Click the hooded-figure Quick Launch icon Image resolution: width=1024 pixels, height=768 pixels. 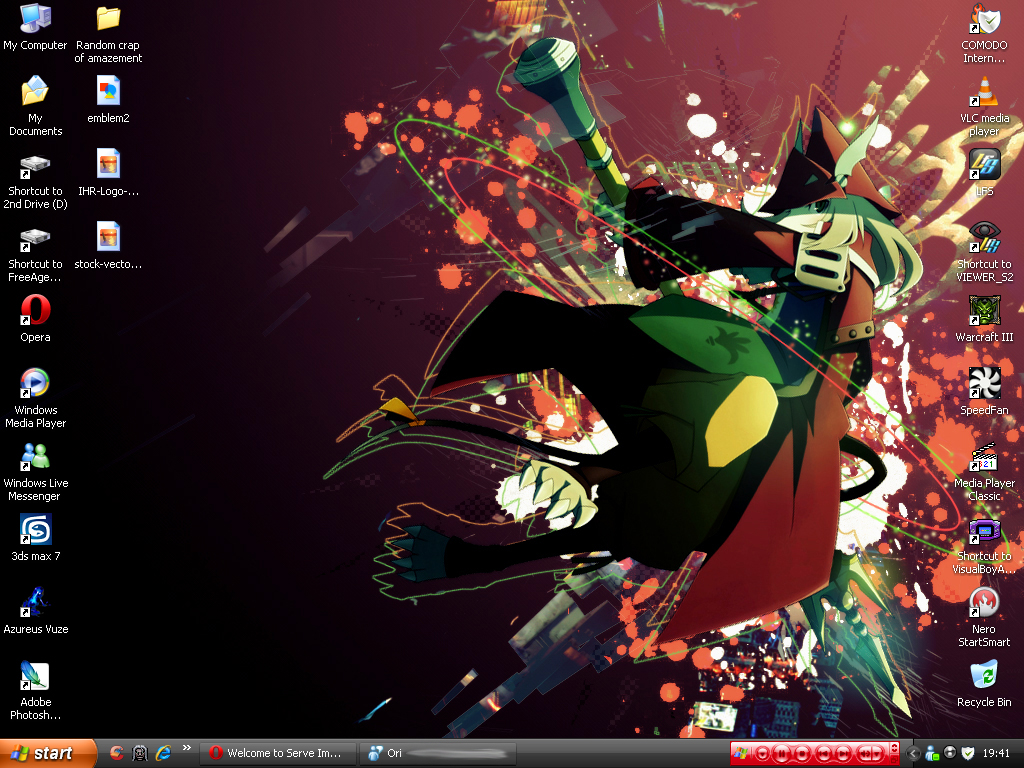140,753
